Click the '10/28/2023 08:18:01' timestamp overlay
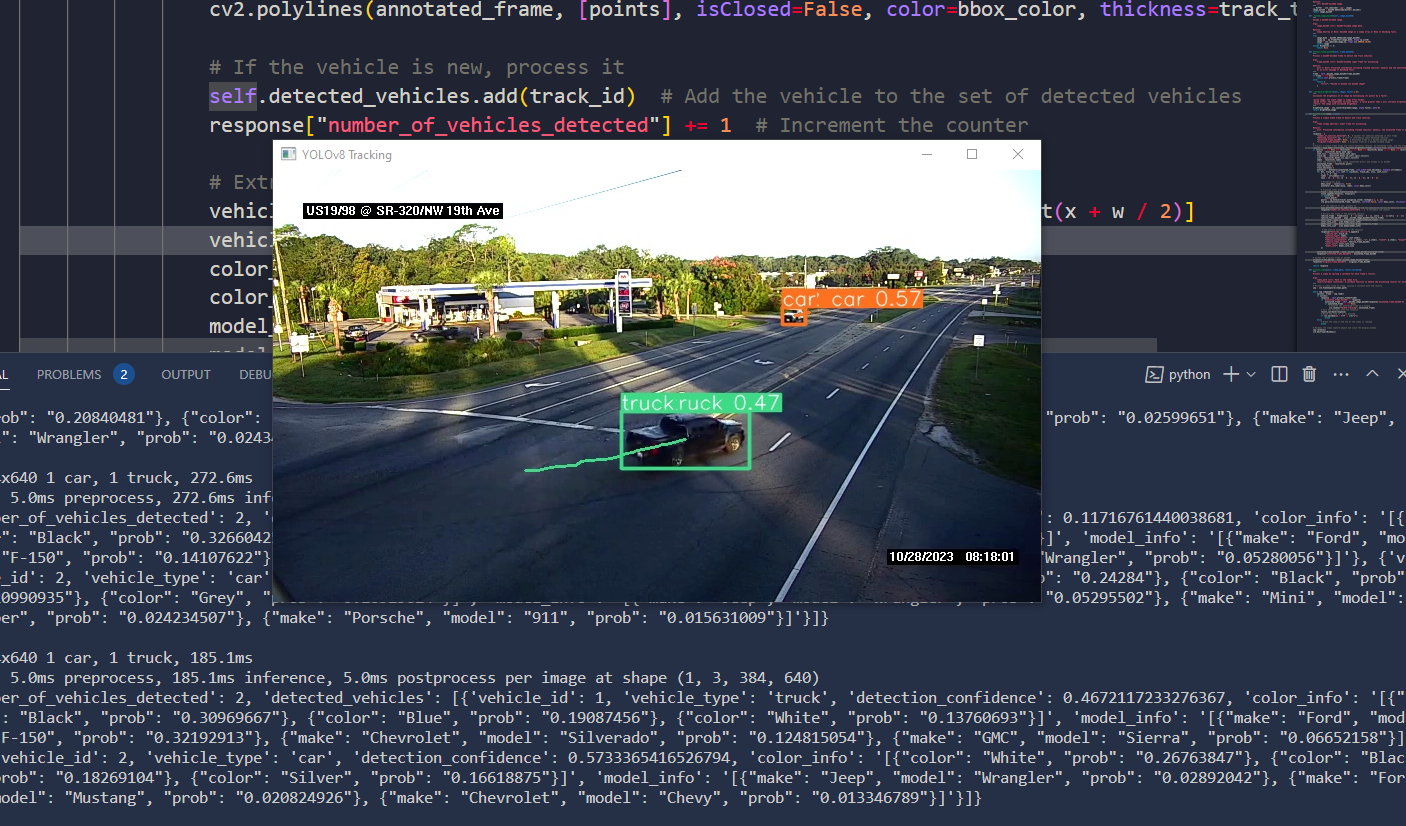The height and width of the screenshot is (826, 1406). (x=952, y=557)
